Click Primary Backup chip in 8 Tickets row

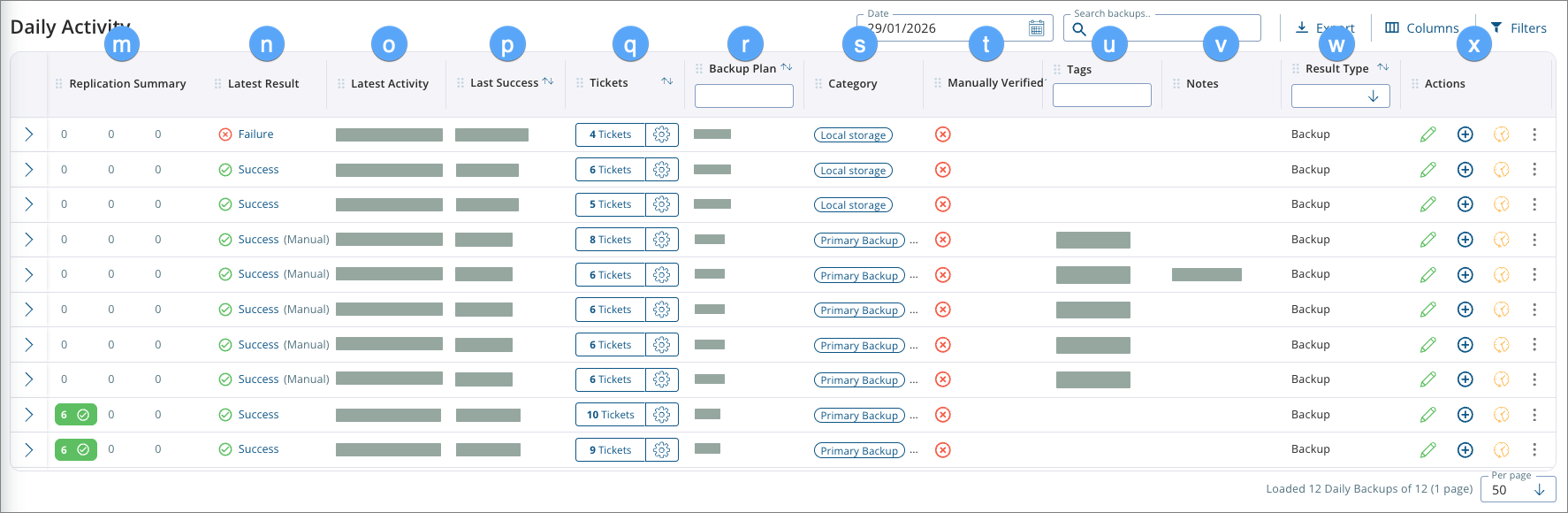point(859,241)
